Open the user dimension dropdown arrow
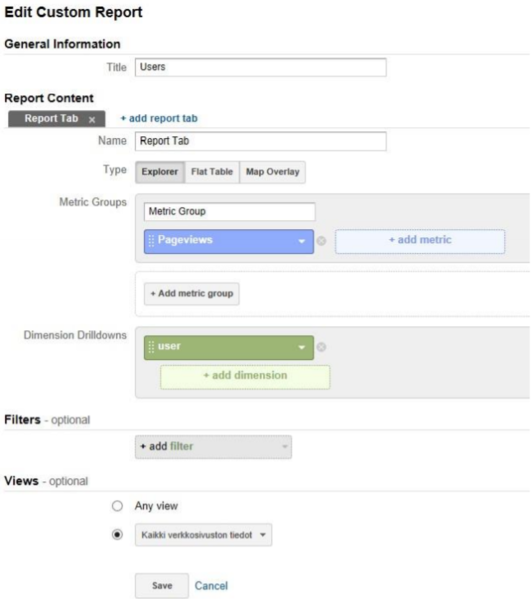This screenshot has width=532, height=599. coord(302,347)
